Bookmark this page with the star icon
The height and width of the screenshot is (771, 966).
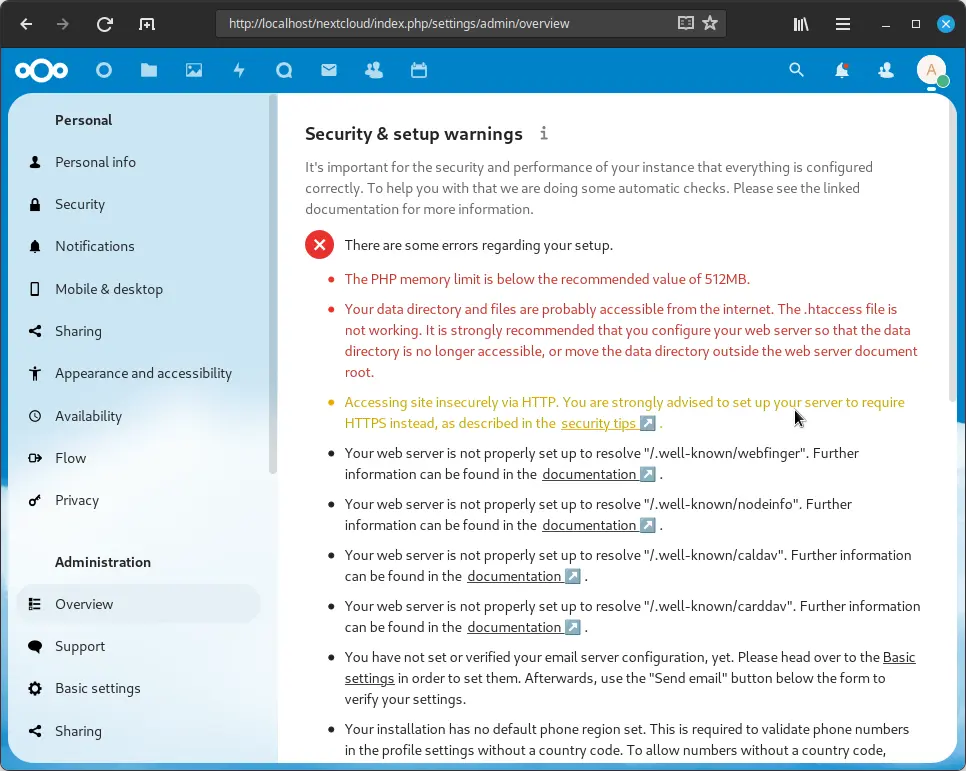point(710,24)
